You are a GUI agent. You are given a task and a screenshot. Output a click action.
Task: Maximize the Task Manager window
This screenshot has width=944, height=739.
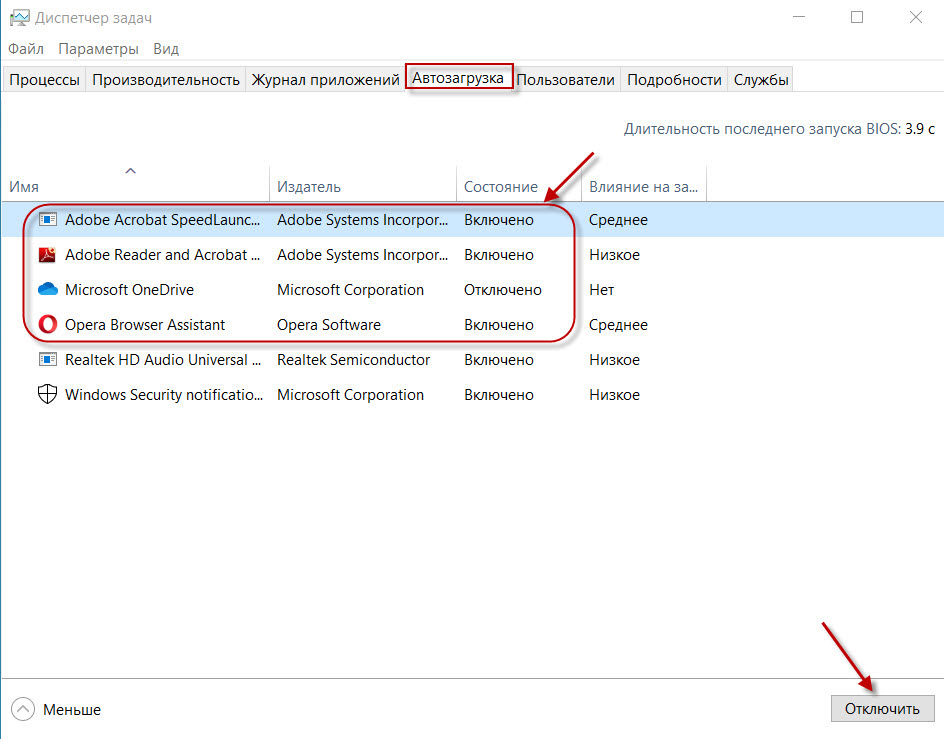[x=857, y=17]
